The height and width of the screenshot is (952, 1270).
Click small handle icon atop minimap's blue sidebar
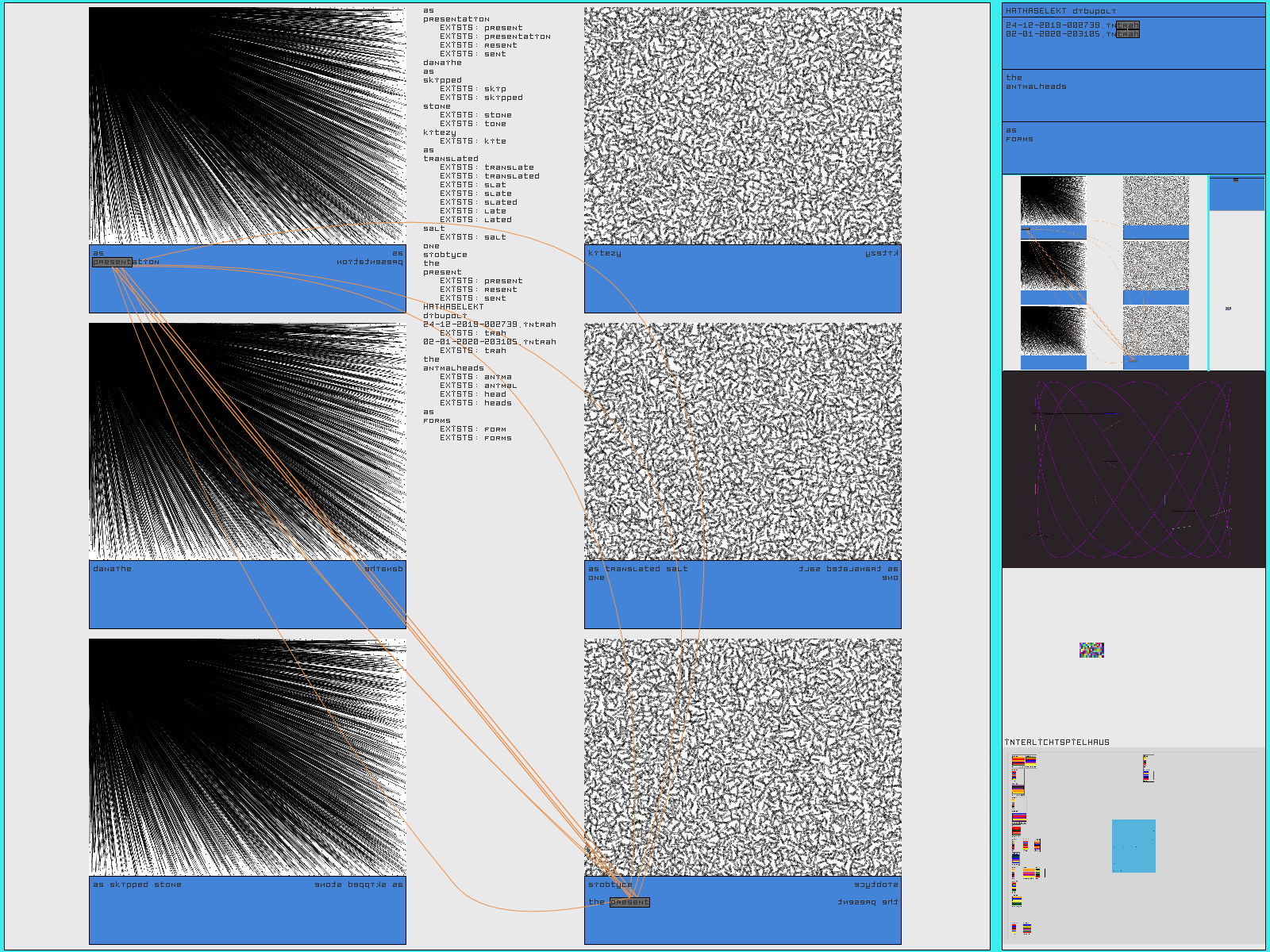[1235, 180]
